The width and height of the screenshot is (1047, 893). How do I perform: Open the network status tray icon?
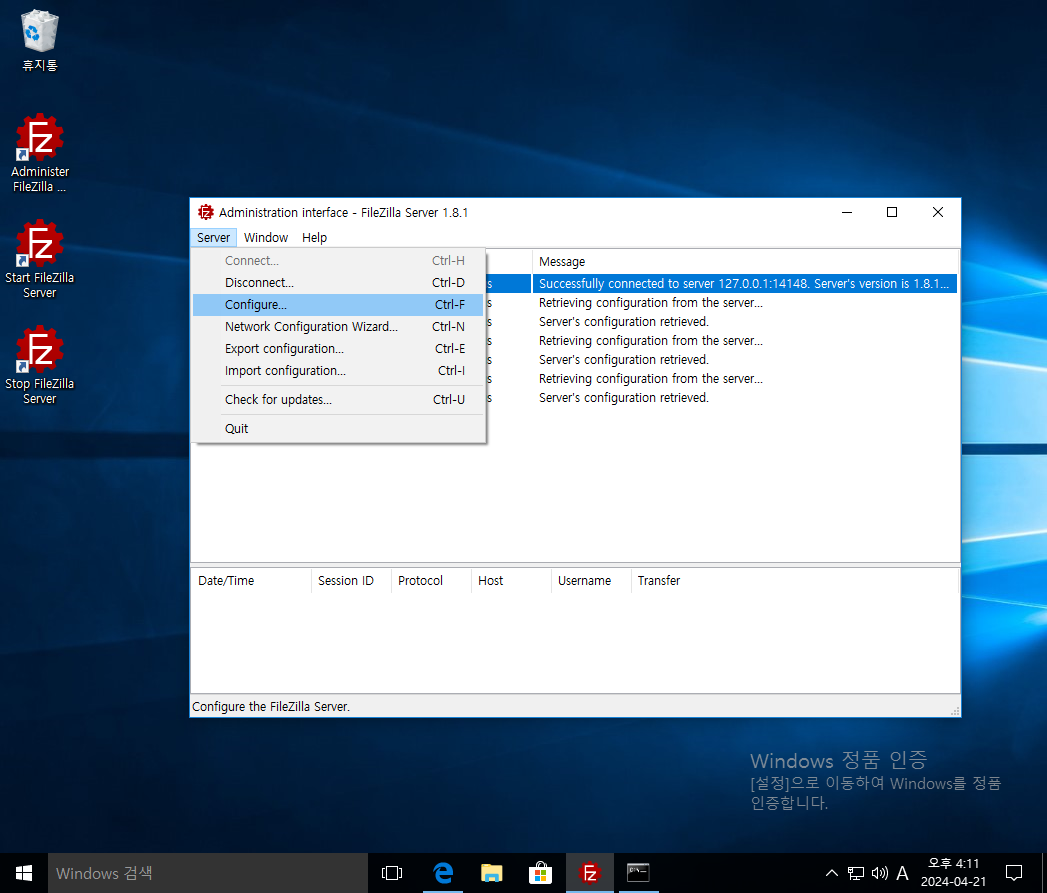pyautogui.click(x=855, y=873)
